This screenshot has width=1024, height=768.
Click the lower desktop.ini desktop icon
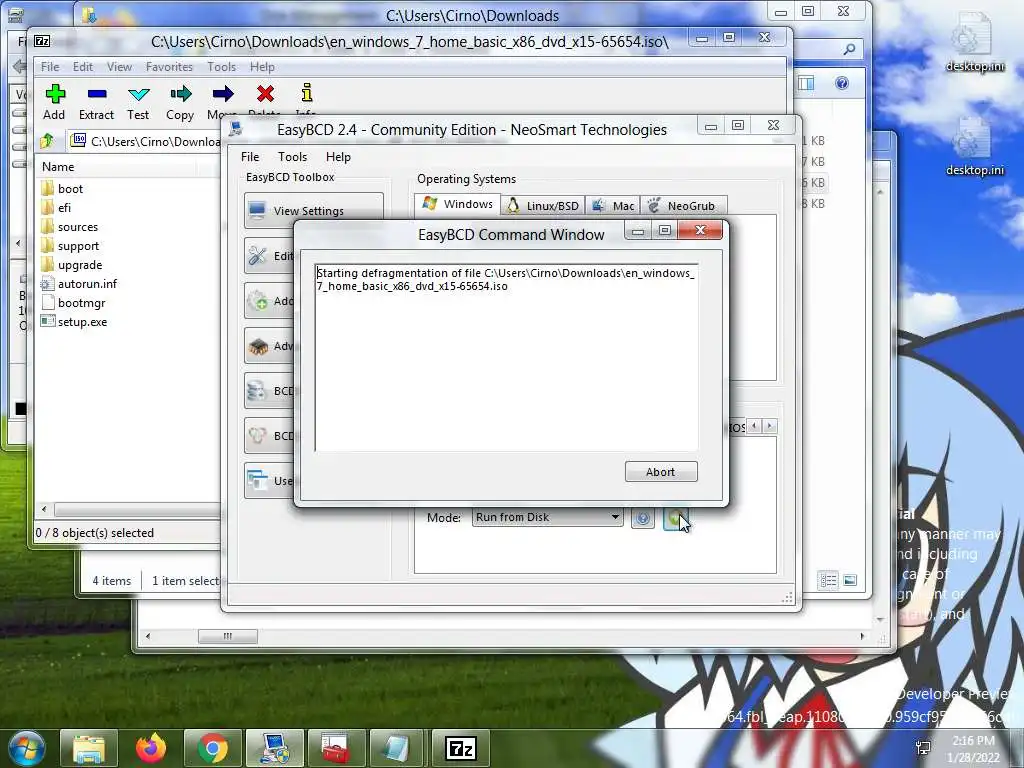click(974, 147)
